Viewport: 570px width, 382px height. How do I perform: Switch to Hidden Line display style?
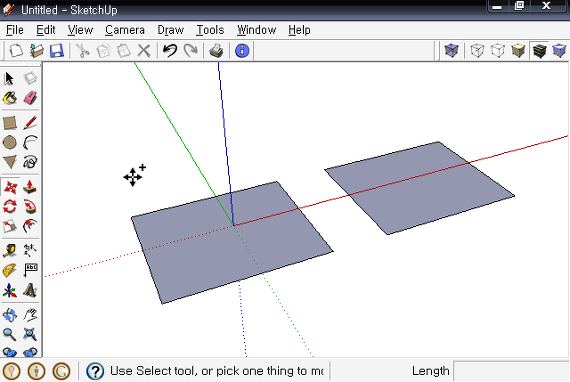tap(498, 51)
